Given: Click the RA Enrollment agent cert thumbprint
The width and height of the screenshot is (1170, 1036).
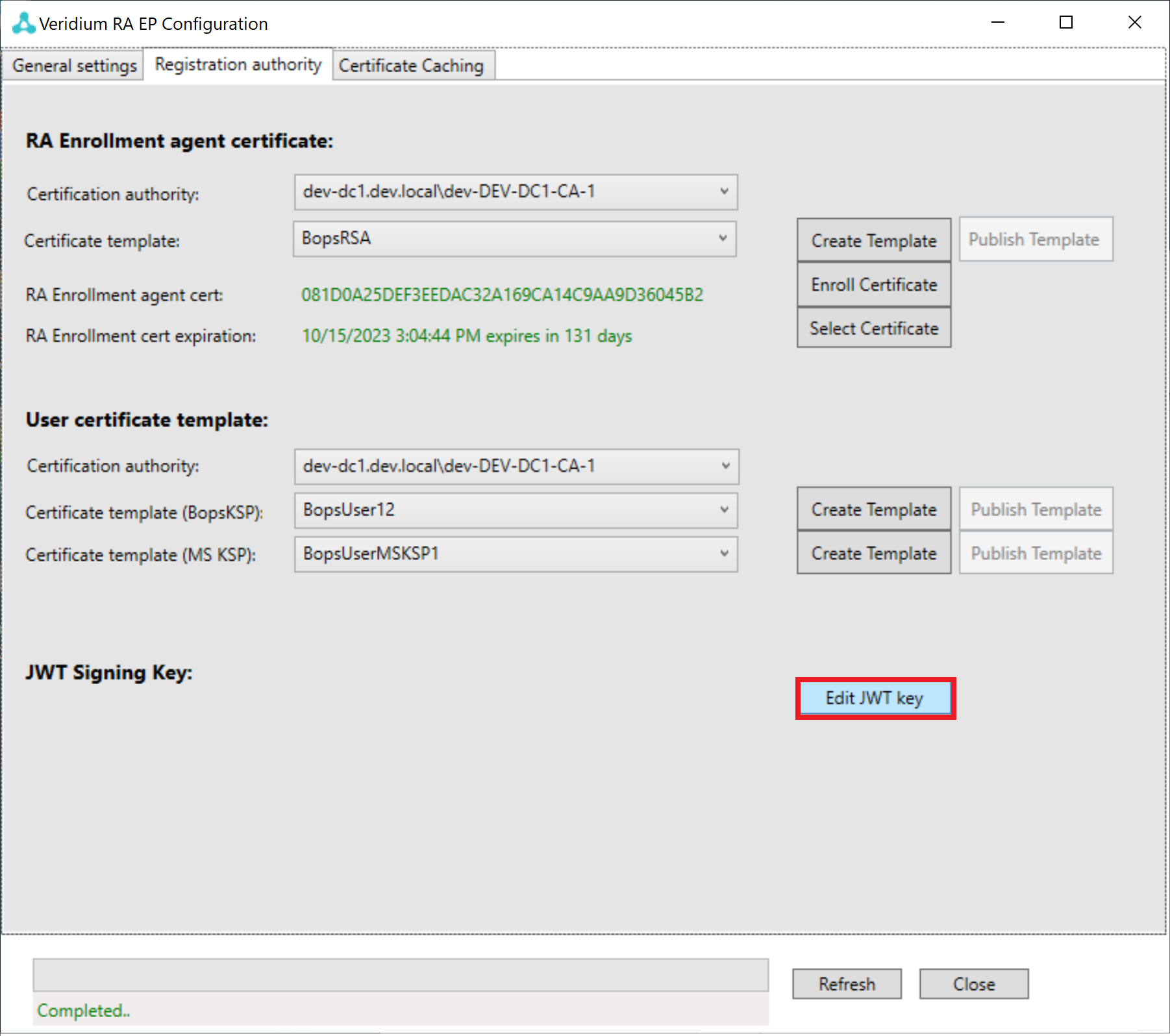Looking at the screenshot, I should (x=502, y=295).
